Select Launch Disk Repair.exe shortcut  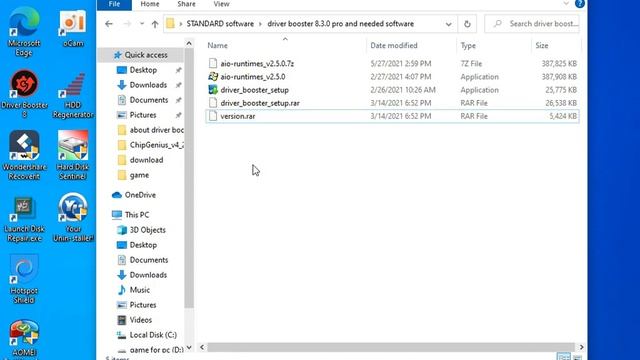24,219
